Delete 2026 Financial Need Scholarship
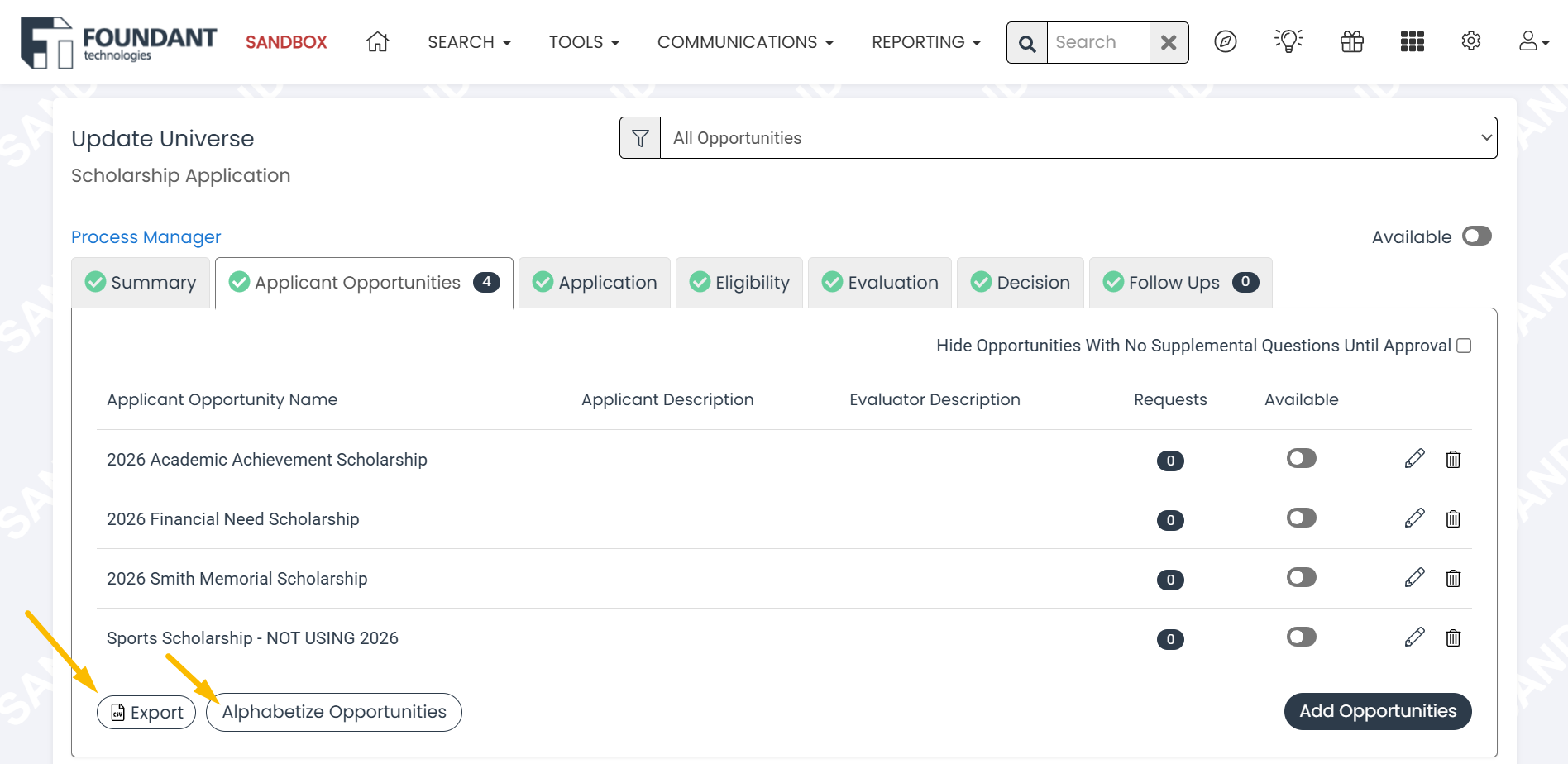This screenshot has width=1568, height=764. [x=1453, y=518]
